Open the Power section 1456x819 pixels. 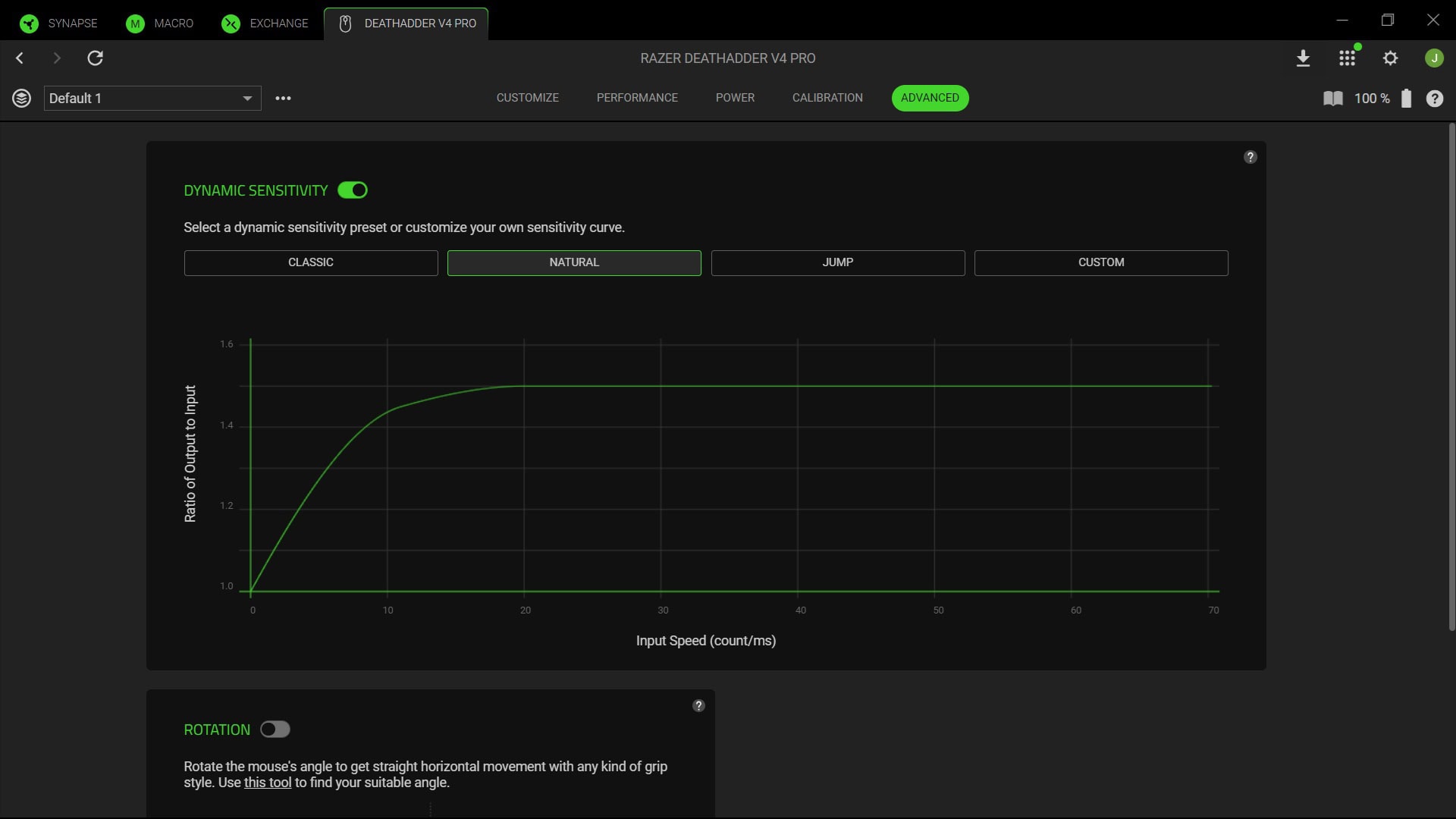(735, 98)
